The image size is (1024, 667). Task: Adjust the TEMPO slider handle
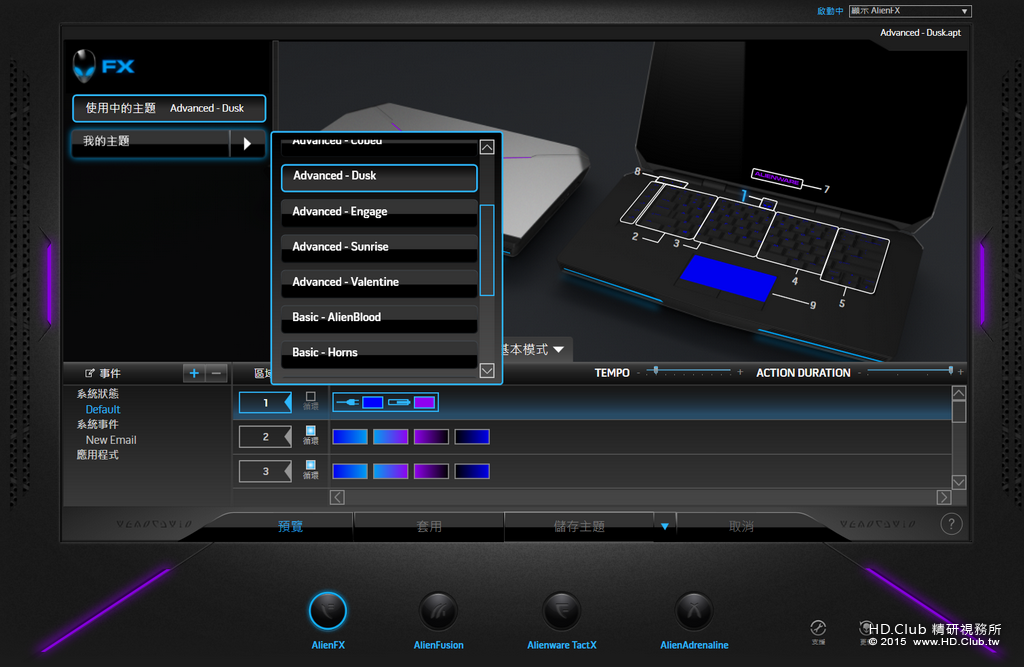[656, 370]
